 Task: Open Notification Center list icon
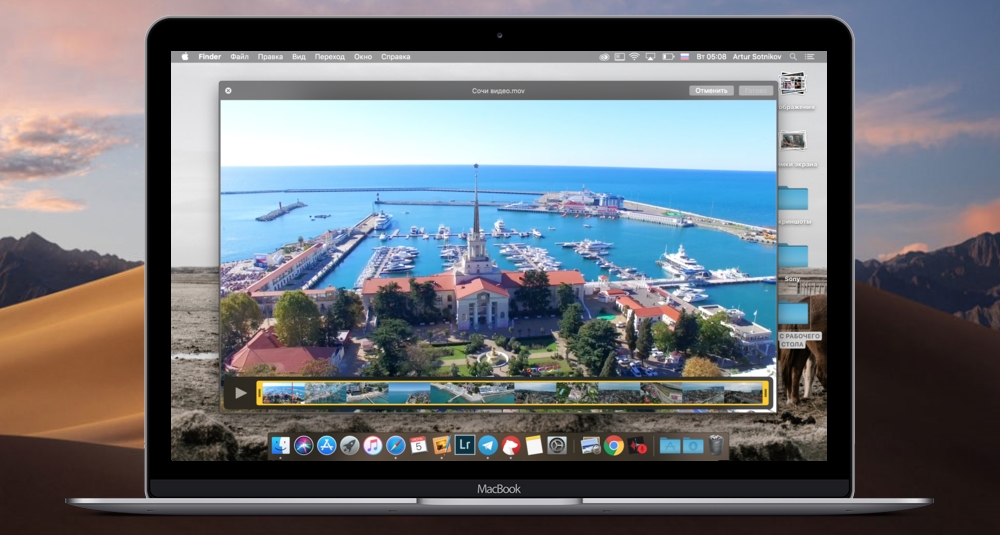point(809,57)
